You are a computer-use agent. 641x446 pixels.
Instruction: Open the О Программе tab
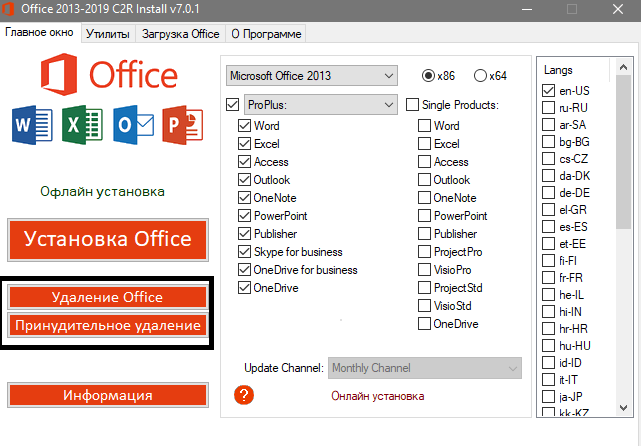[266, 34]
